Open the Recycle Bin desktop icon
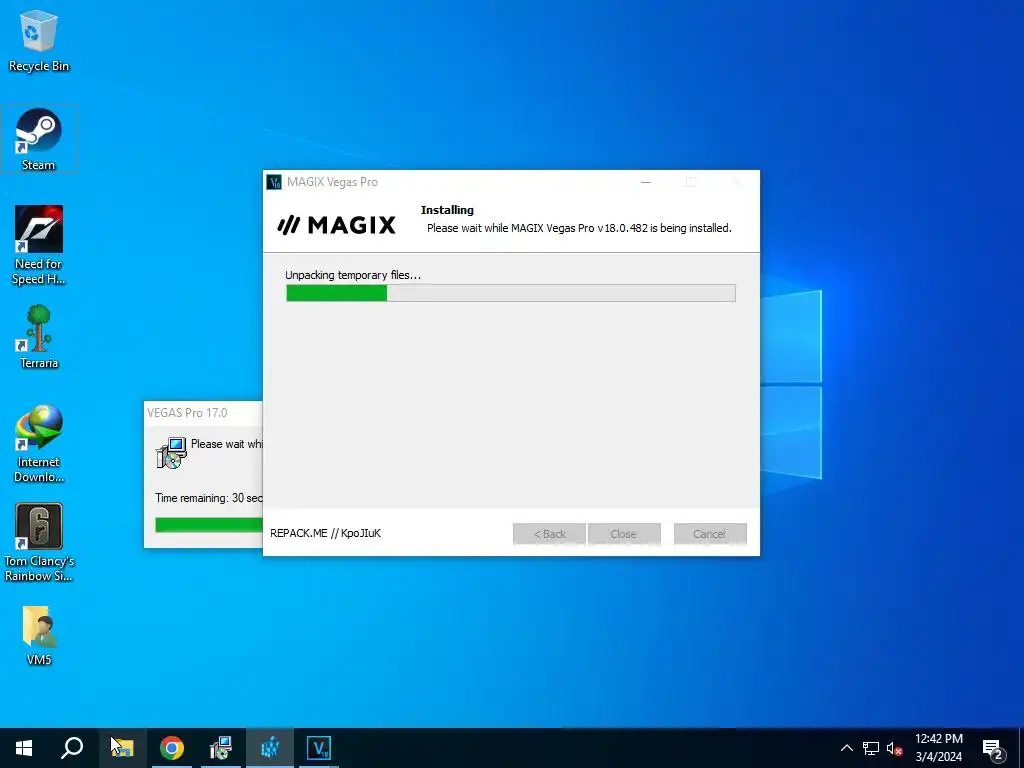 click(39, 40)
